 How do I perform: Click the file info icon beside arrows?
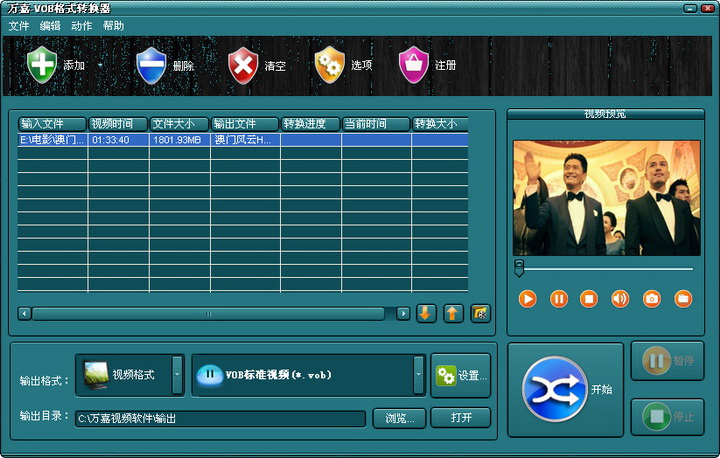[x=480, y=314]
